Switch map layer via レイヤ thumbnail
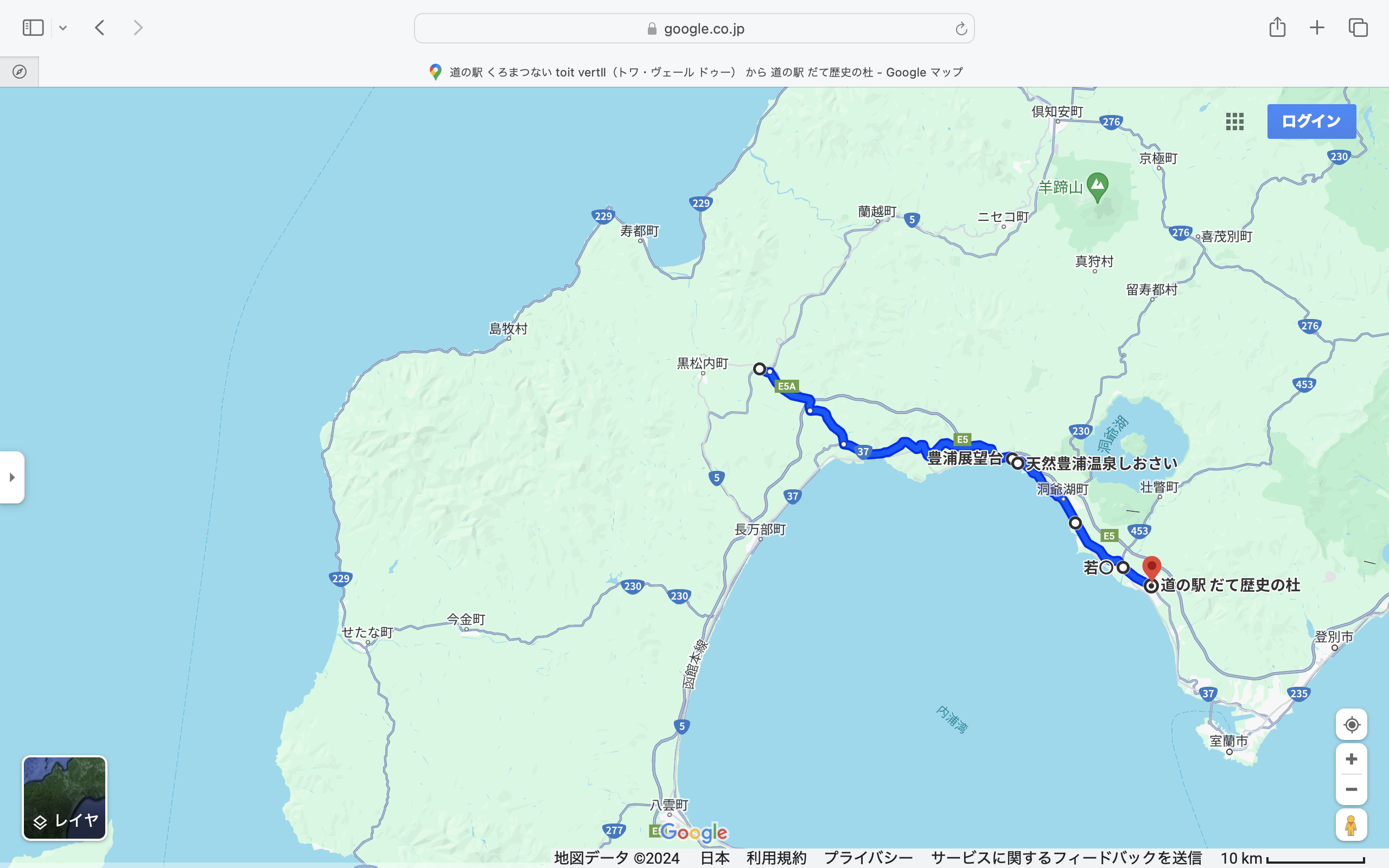The height and width of the screenshot is (868, 1389). 64,797
